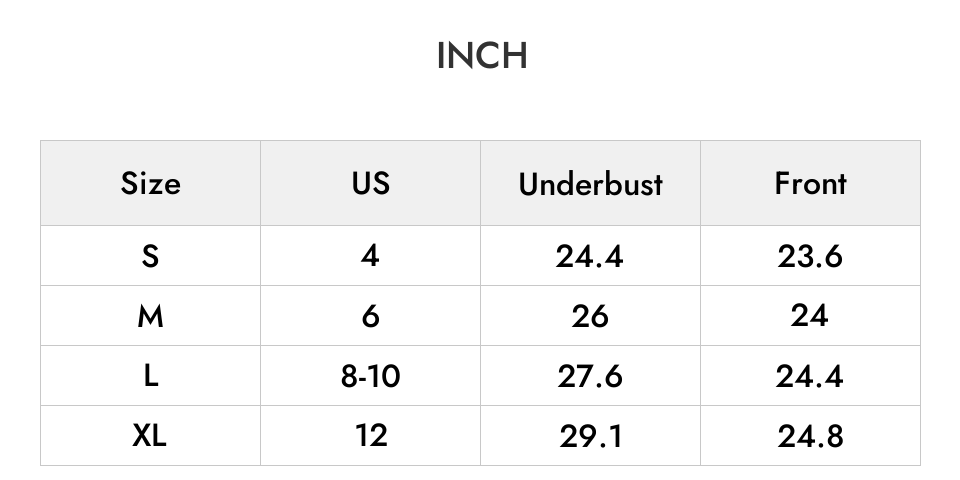Select the size XL cell
This screenshot has height=480, width=960.
click(151, 436)
